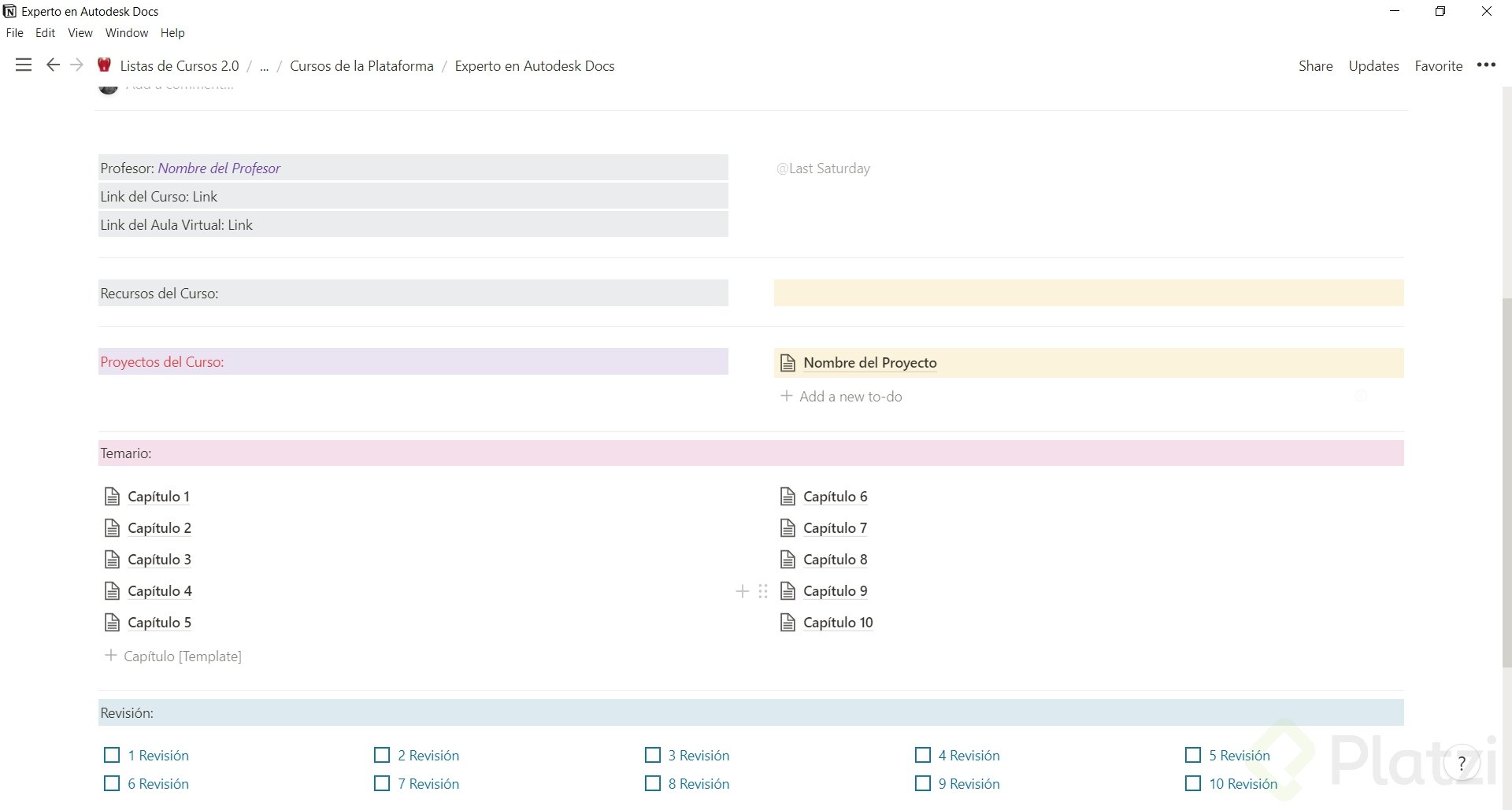Click the vertical scrollbar thumb
The image size is (1512, 810).
[x=1506, y=482]
